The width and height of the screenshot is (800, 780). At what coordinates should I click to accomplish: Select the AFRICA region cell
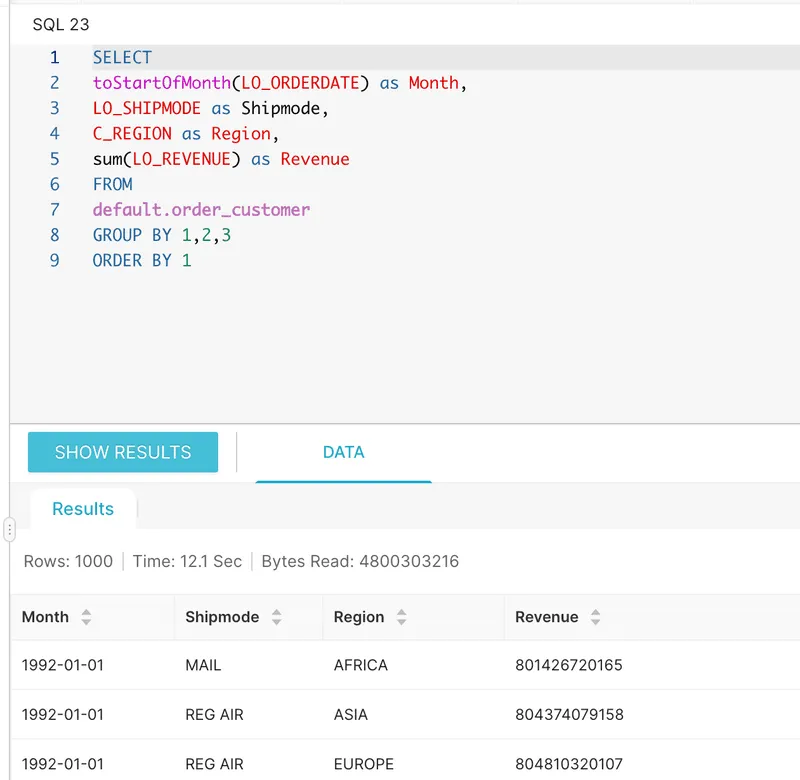(x=360, y=665)
